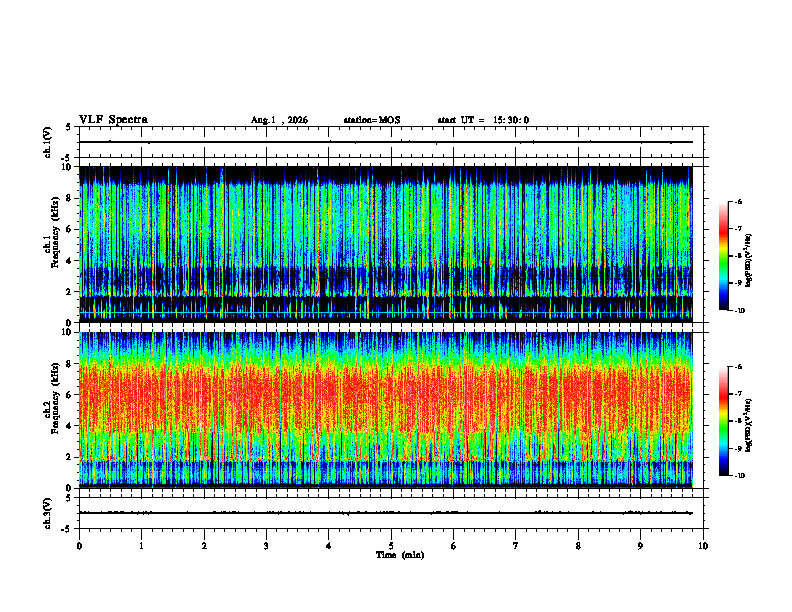Viewport: 792px width, 612px height.
Task: Click the ch.3 voltage waveform trace
Action: [386, 513]
